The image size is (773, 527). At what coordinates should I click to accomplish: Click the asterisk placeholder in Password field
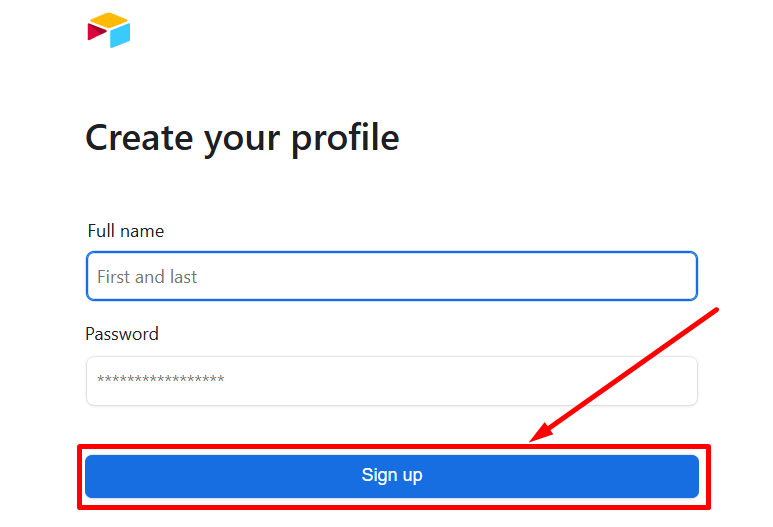tap(160, 381)
